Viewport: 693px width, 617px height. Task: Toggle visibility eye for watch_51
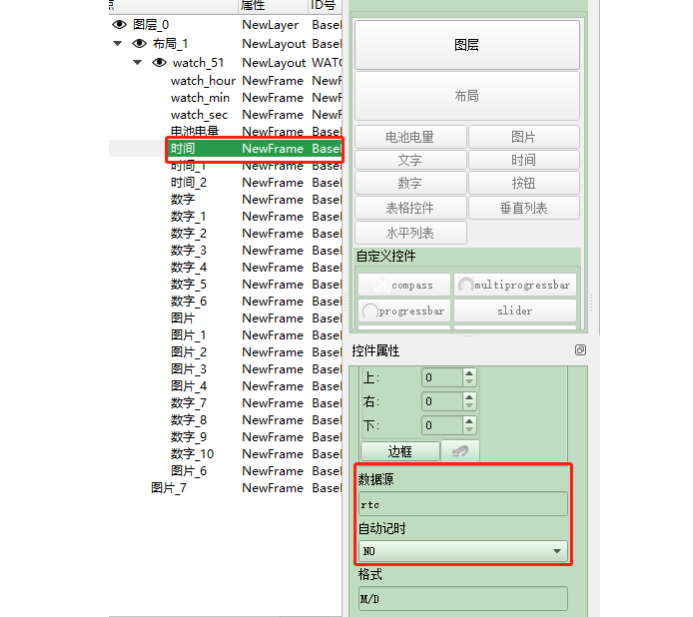[x=160, y=62]
